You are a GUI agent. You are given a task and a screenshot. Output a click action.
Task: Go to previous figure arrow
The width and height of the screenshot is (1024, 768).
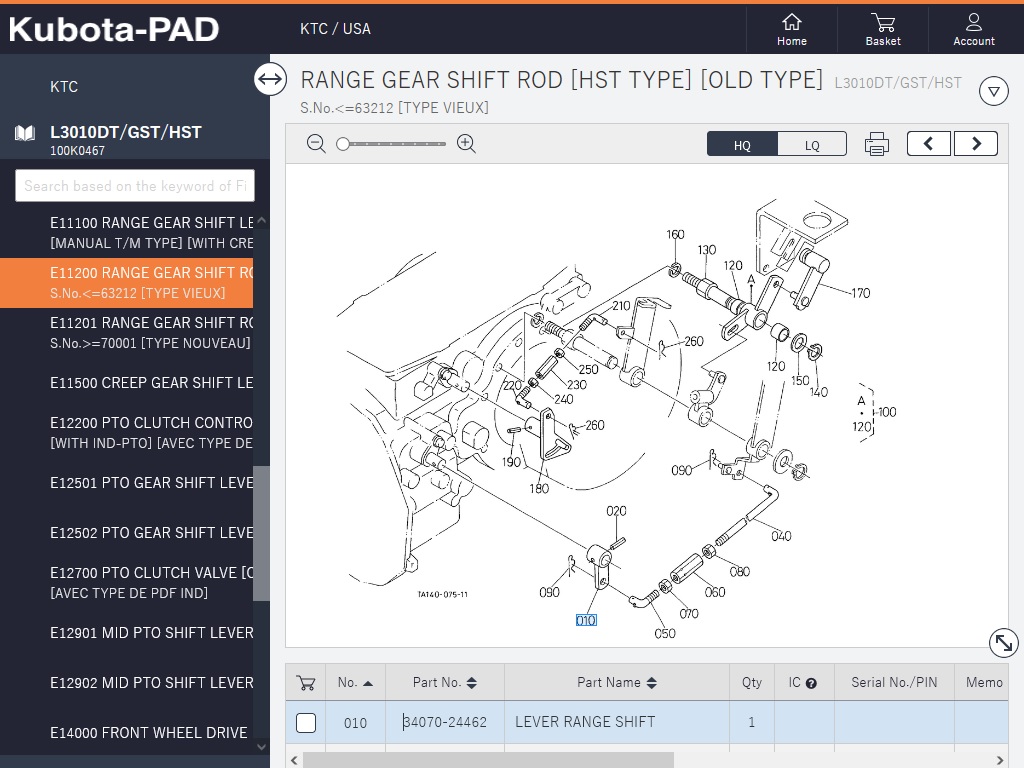[929, 144]
